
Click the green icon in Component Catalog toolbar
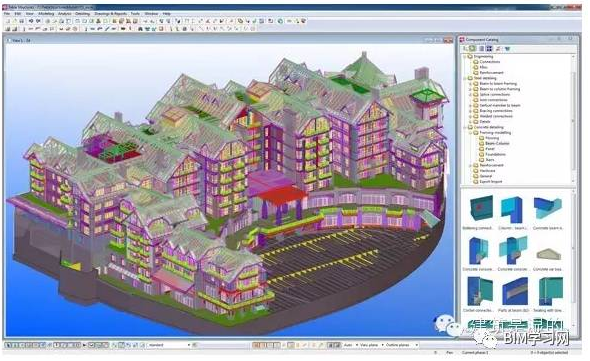click(473, 49)
